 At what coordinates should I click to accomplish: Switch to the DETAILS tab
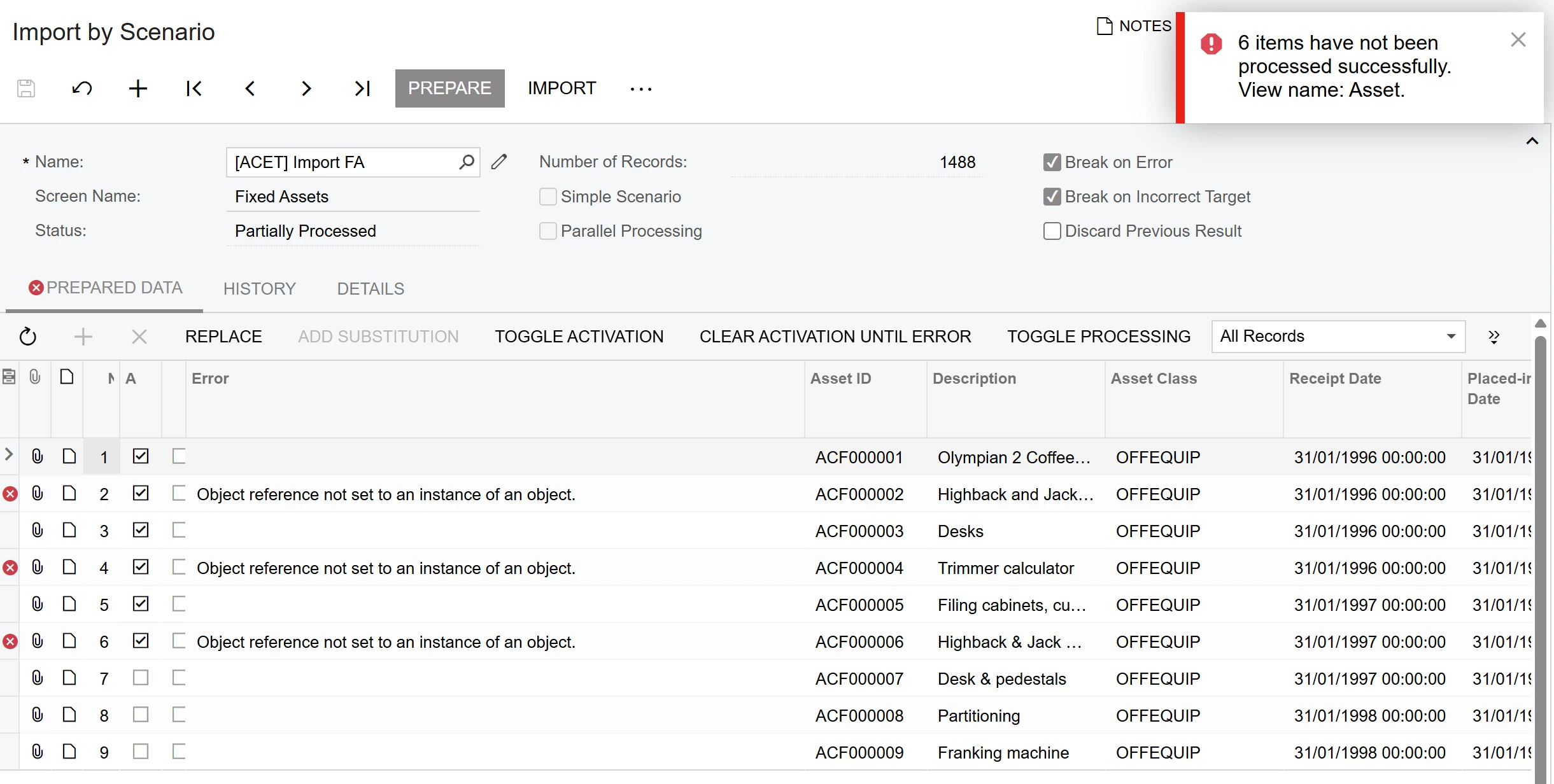pos(371,289)
